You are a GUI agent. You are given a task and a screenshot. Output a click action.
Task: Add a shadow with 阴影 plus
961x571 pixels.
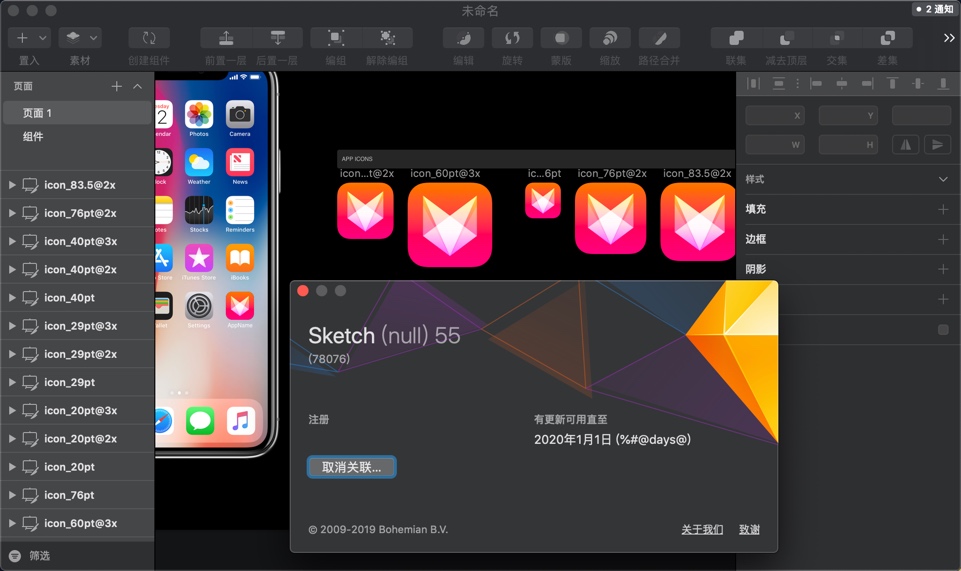(943, 269)
